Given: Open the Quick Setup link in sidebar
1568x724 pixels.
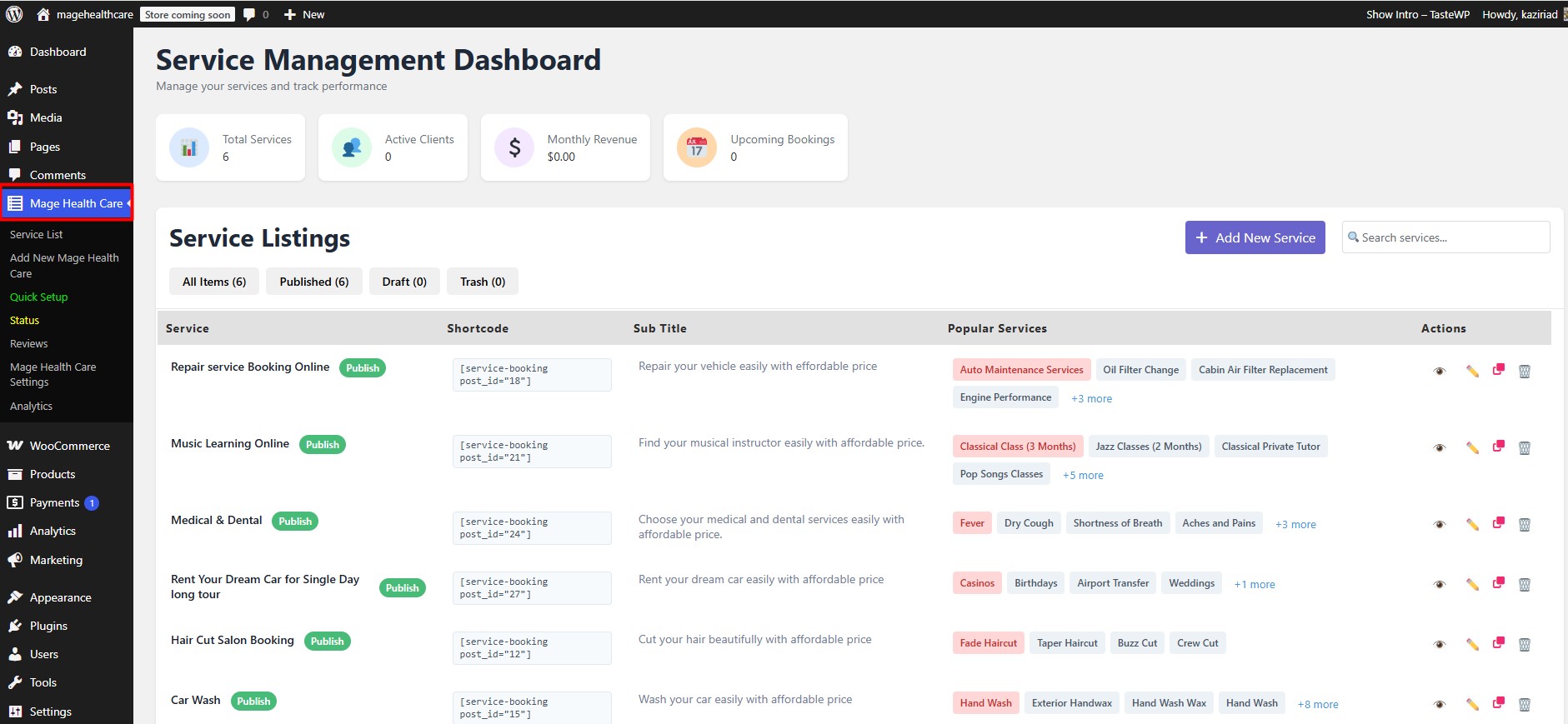Looking at the screenshot, I should (38, 297).
